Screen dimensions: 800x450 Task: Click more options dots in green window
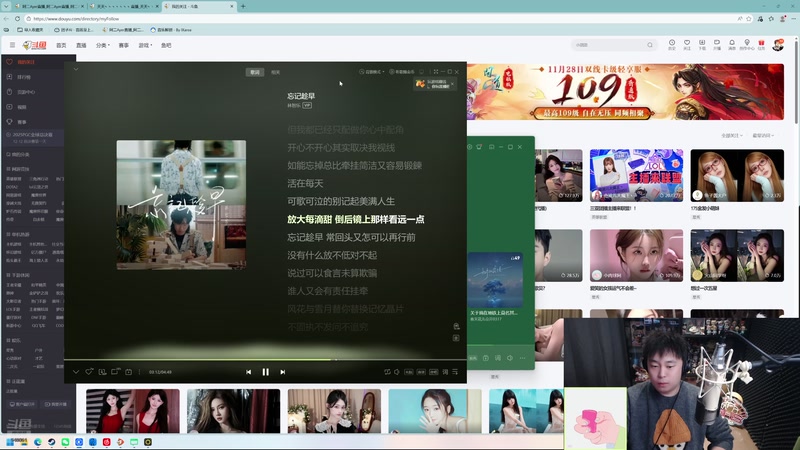(x=522, y=358)
